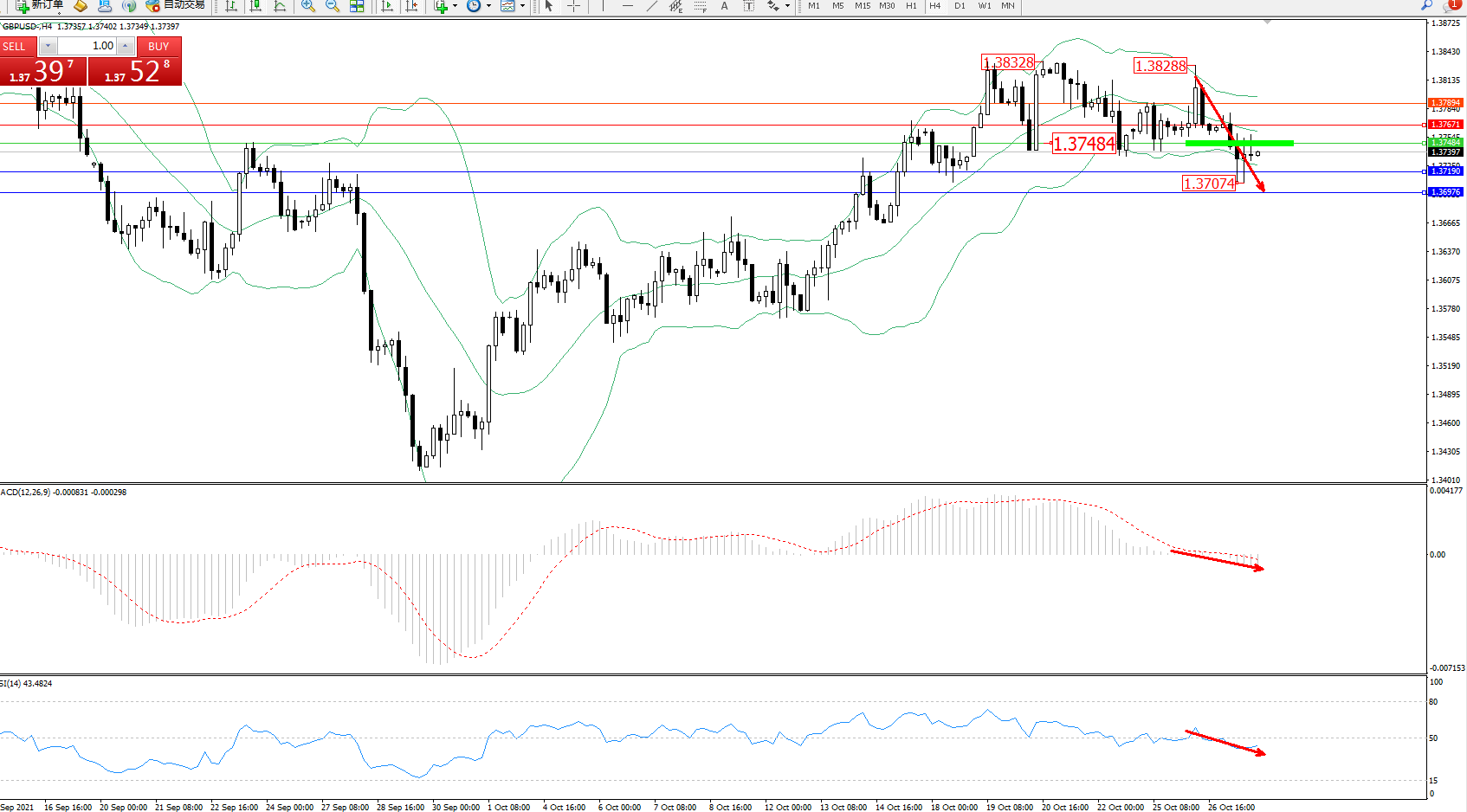Switch chart to candlestick mode
The image size is (1467, 812).
click(255, 6)
